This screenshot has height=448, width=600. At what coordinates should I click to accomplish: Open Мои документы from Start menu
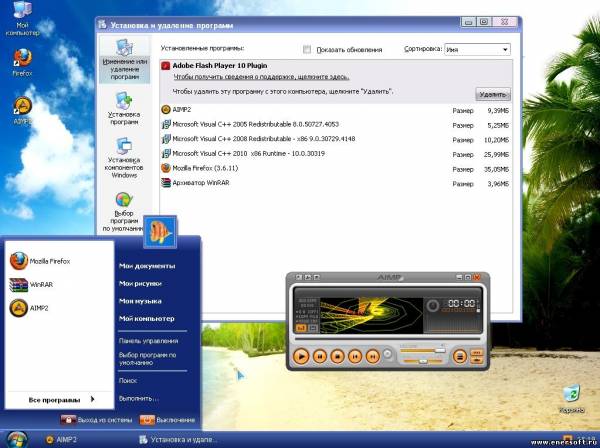(147, 266)
